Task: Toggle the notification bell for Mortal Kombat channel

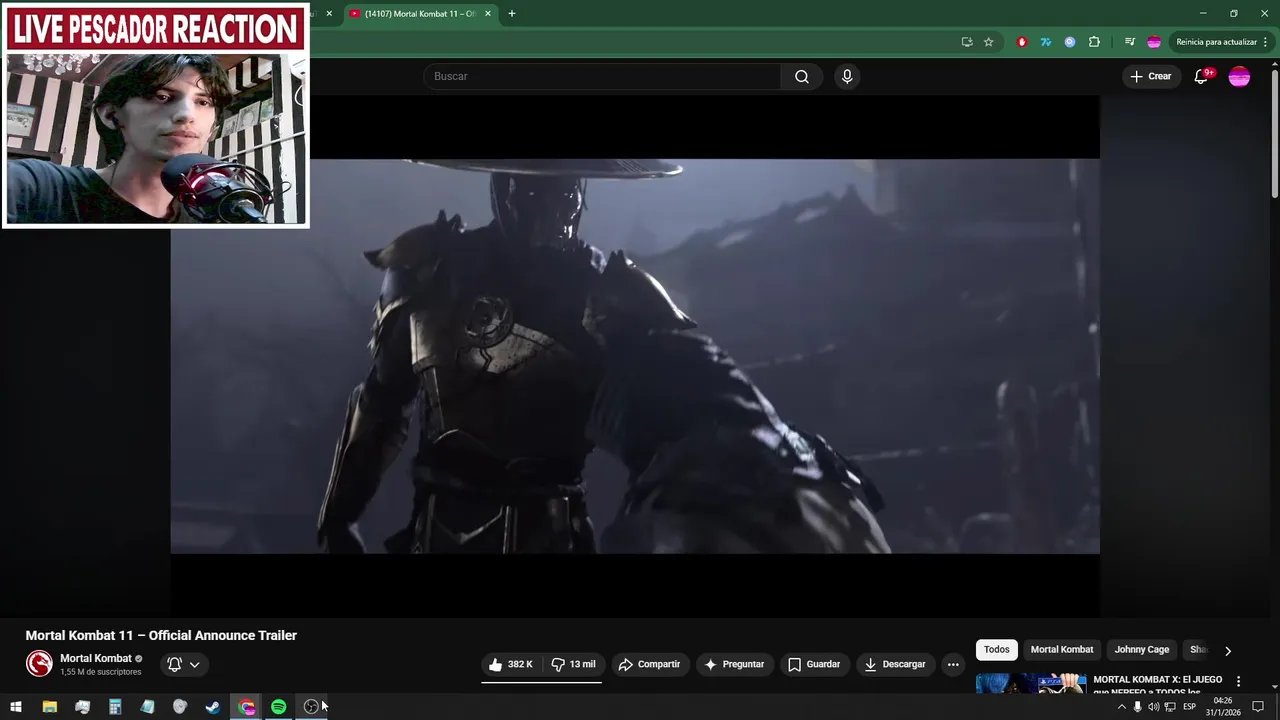Action: (184, 664)
